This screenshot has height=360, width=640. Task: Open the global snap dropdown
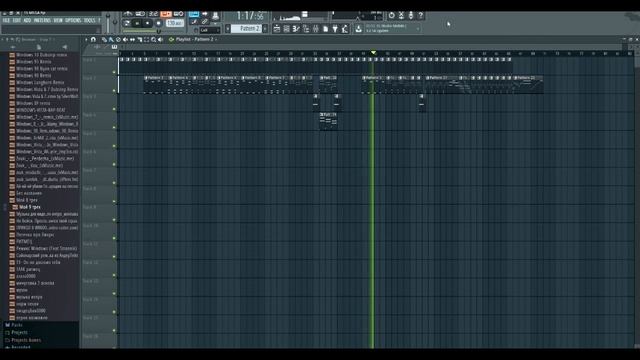pos(210,30)
